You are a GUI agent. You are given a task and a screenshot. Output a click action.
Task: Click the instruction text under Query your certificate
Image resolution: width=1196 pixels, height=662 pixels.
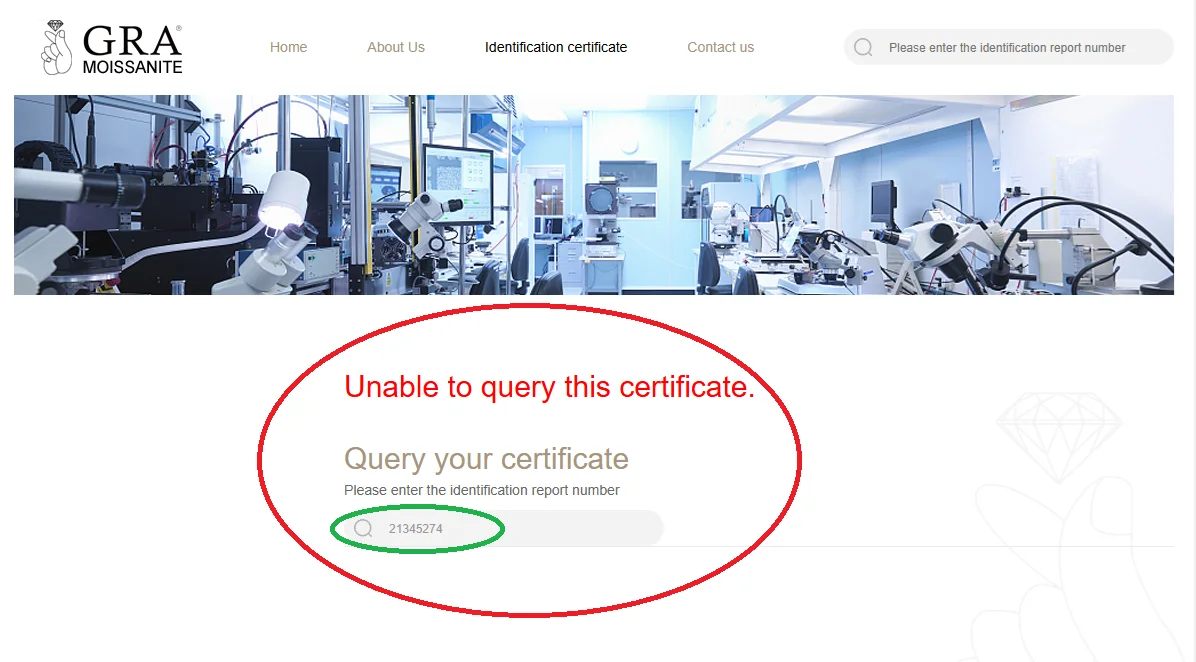coord(481,490)
